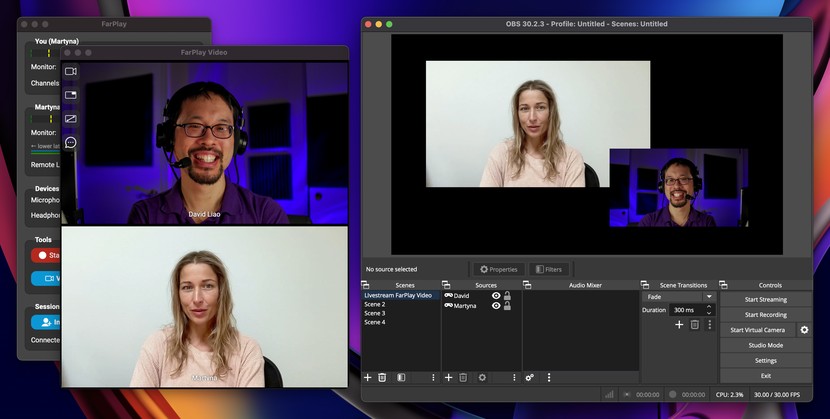Screen dimensions: 830x419
Task: Lock the David source with its padlock
Action: click(507, 296)
